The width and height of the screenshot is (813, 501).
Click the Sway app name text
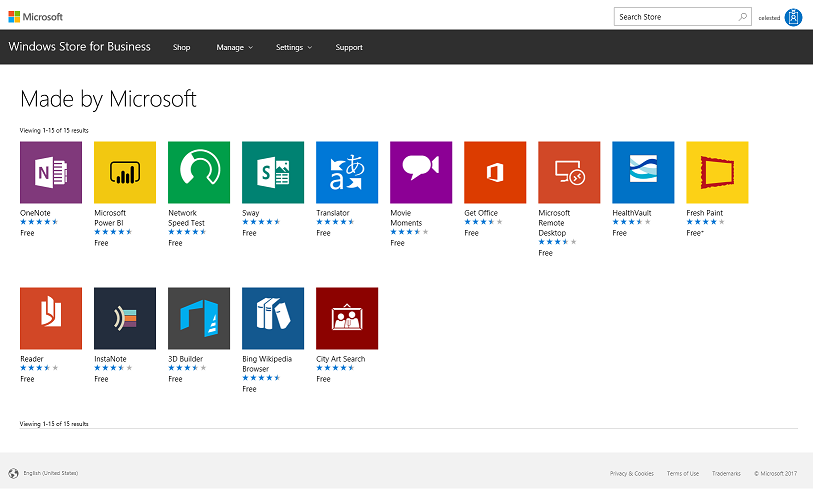coord(250,213)
